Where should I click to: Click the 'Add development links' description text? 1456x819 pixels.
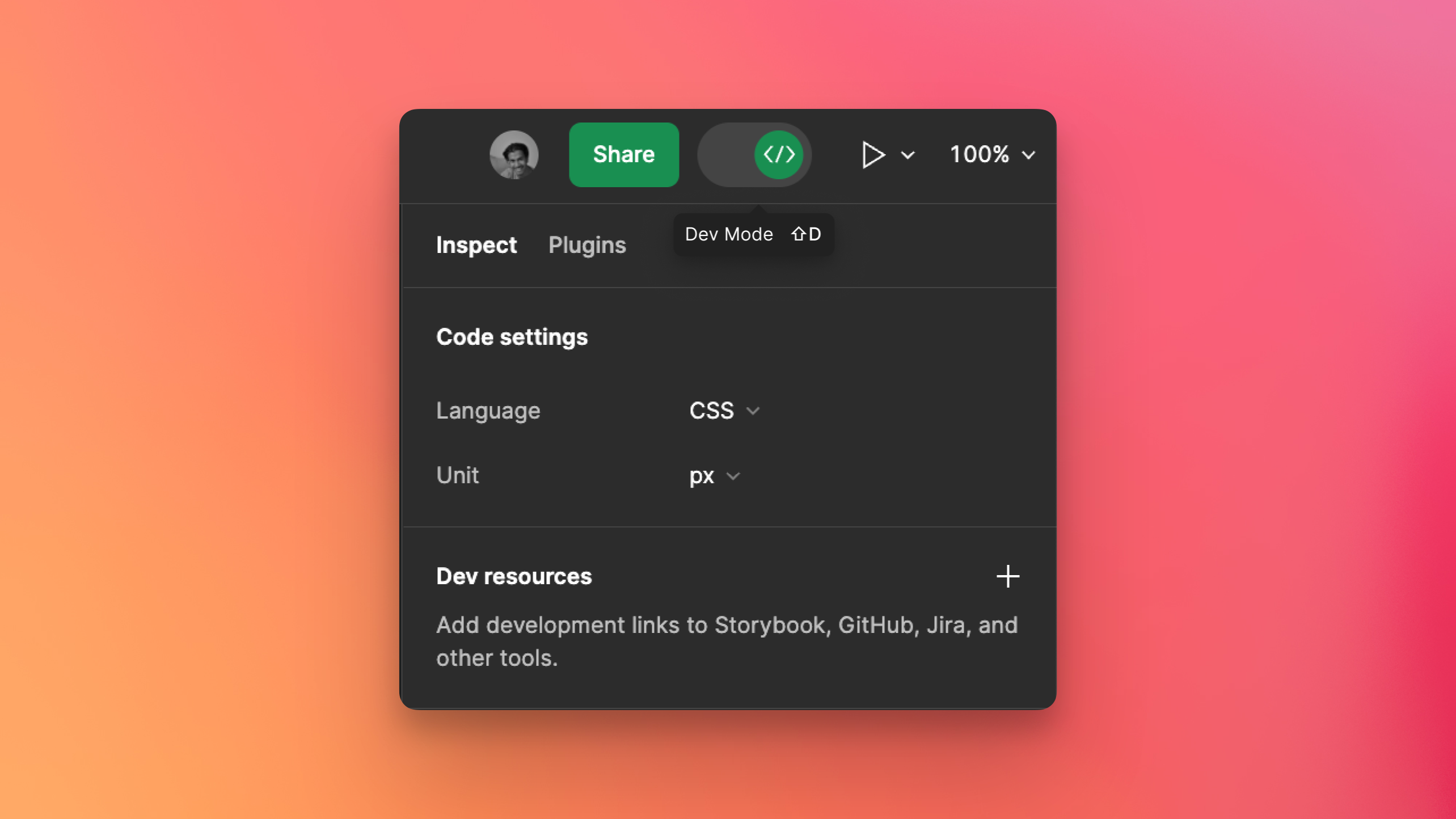click(x=727, y=641)
